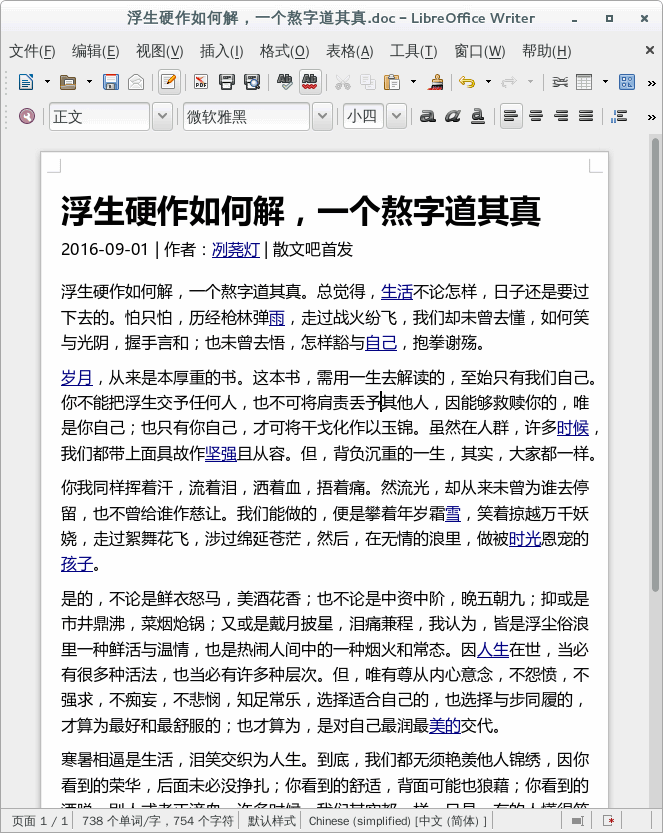Image resolution: width=663 pixels, height=833 pixels.
Task: Set paragraph alignment to Left
Action: point(511,116)
